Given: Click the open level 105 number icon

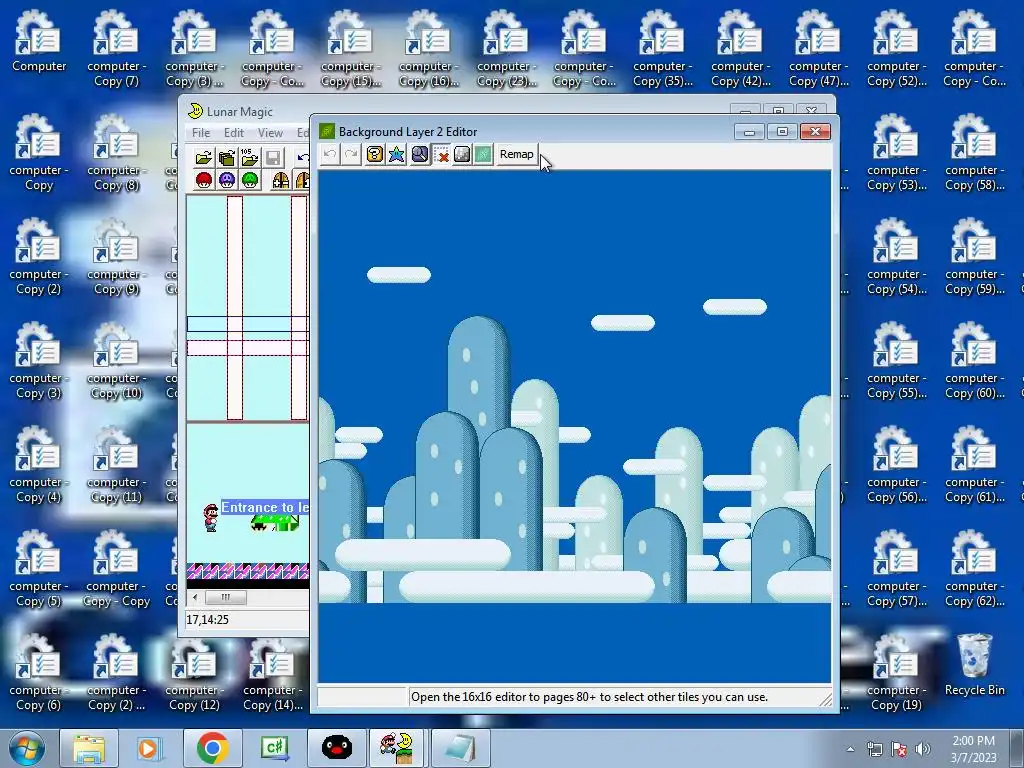Looking at the screenshot, I should (249, 157).
